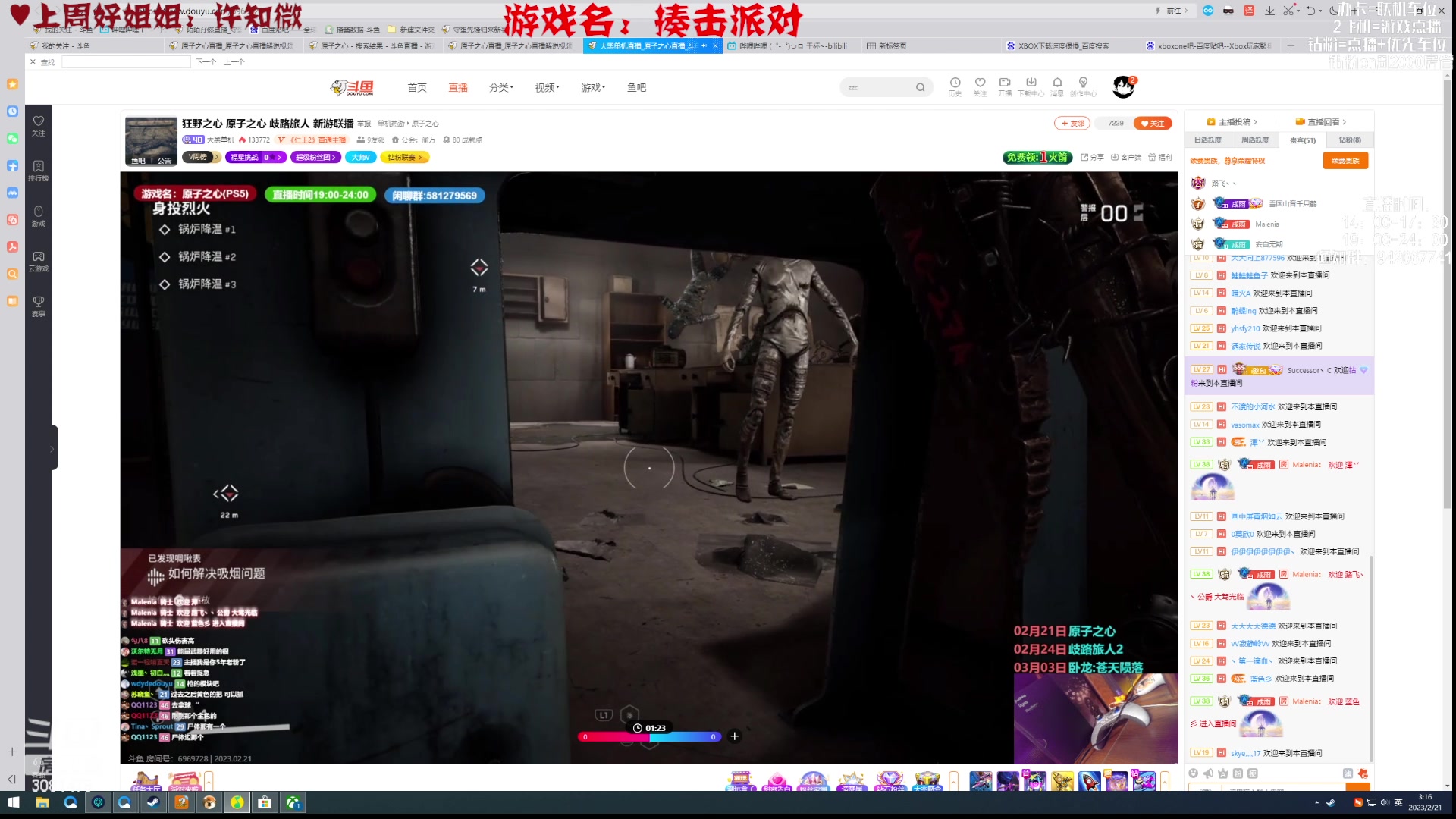Toggle sidebar 关注 heart icon
This screenshot has height=819, width=1456.
38,125
